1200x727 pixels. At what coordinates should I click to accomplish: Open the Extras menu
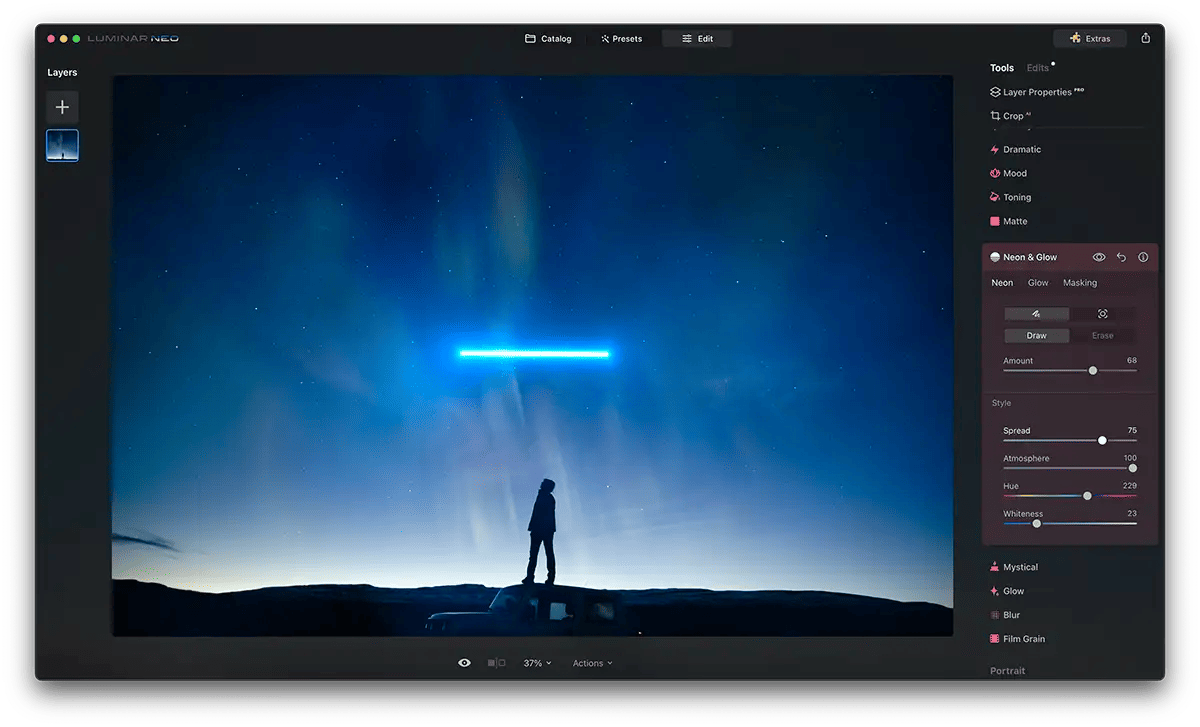coord(1090,38)
